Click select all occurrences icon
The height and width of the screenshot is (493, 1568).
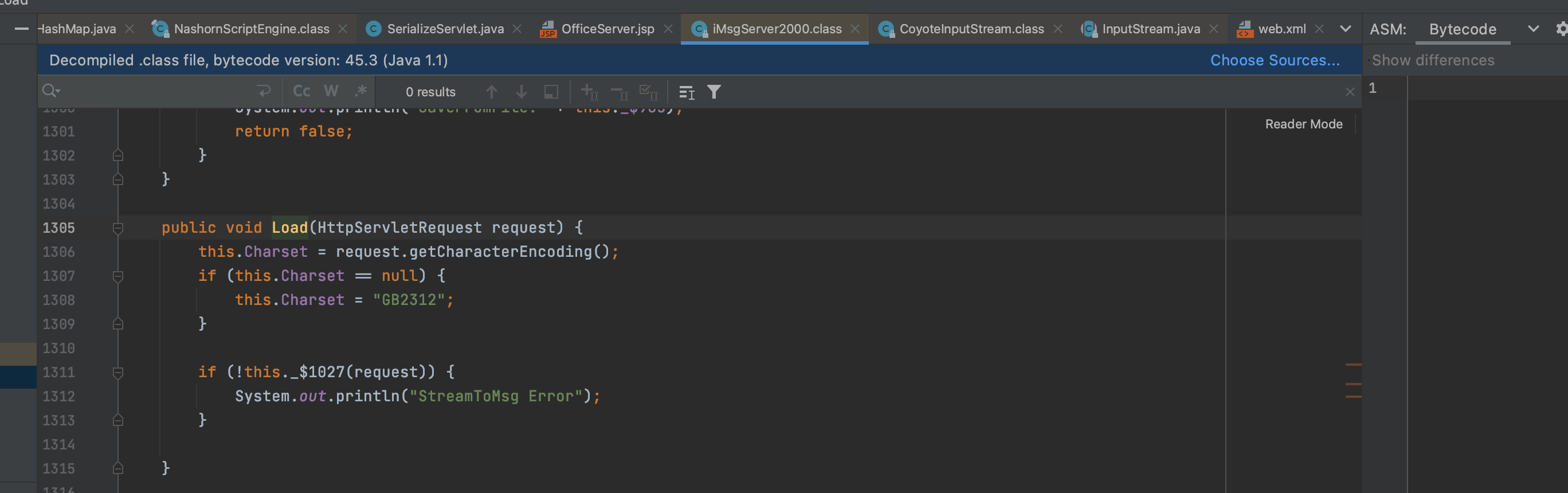click(x=648, y=92)
